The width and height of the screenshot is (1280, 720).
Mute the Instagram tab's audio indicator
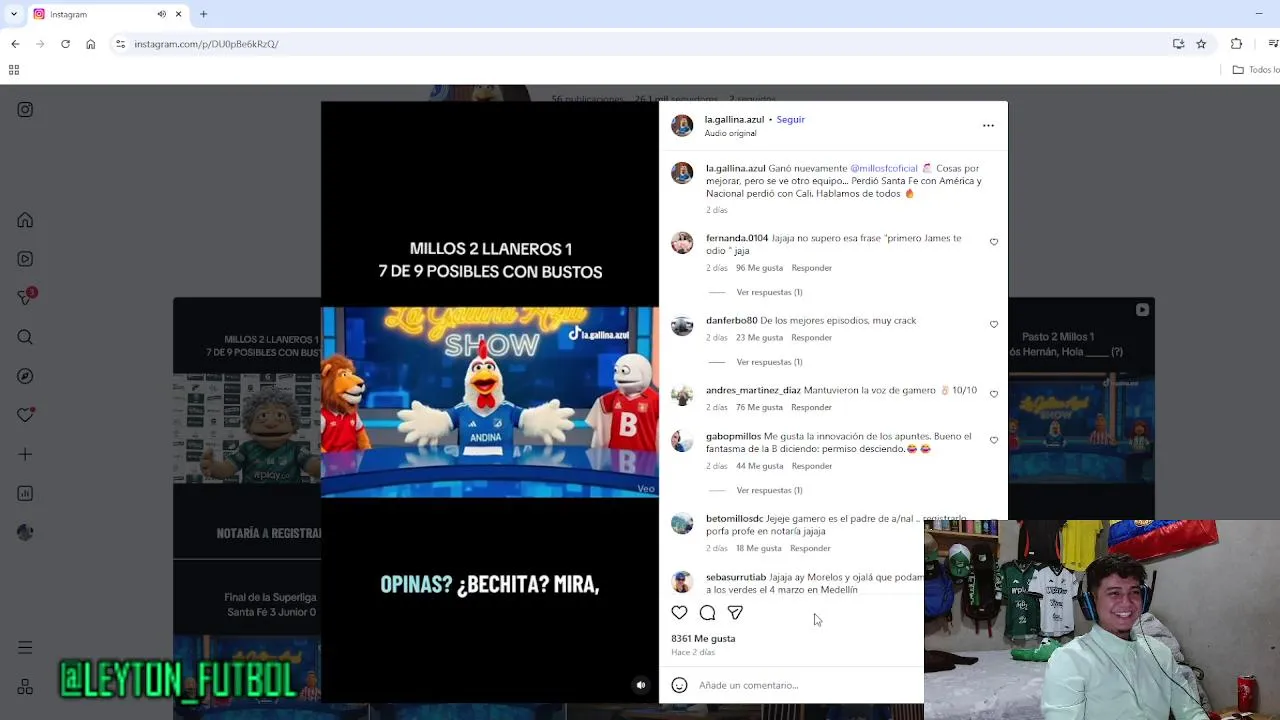point(161,14)
